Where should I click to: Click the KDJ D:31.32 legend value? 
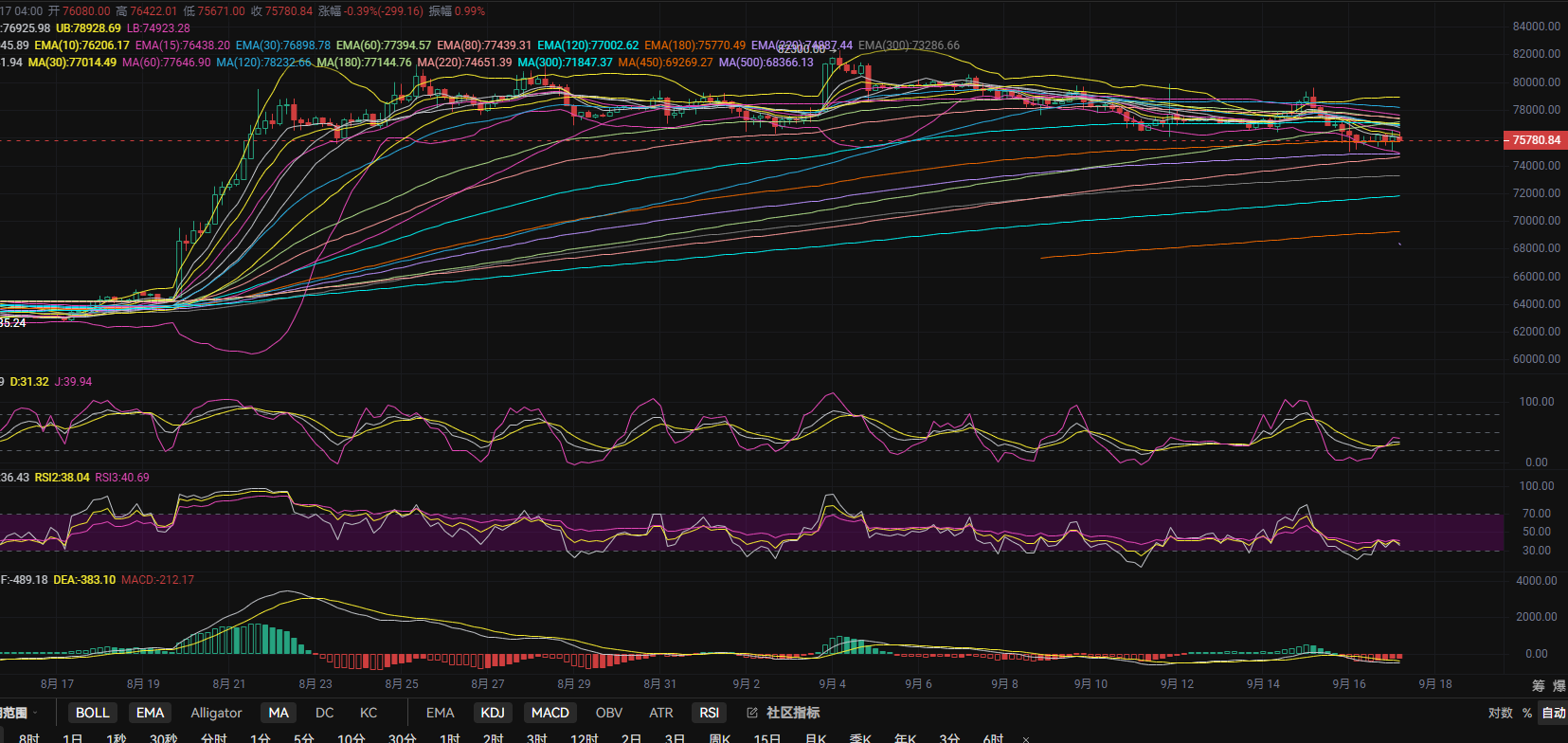[x=28, y=381]
